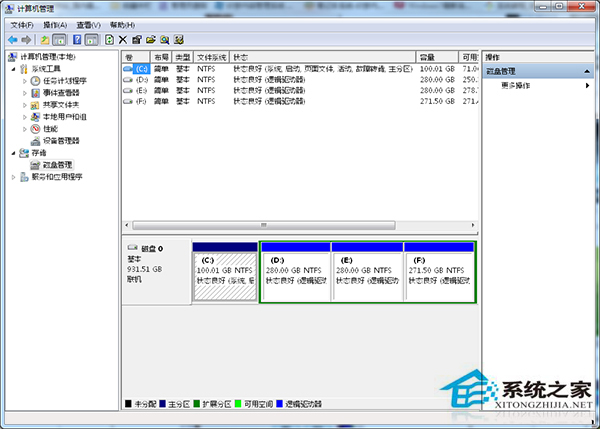This screenshot has height=429, width=600.
Task: Expand the 共享文件夹 node arrow
Action: tap(24, 105)
